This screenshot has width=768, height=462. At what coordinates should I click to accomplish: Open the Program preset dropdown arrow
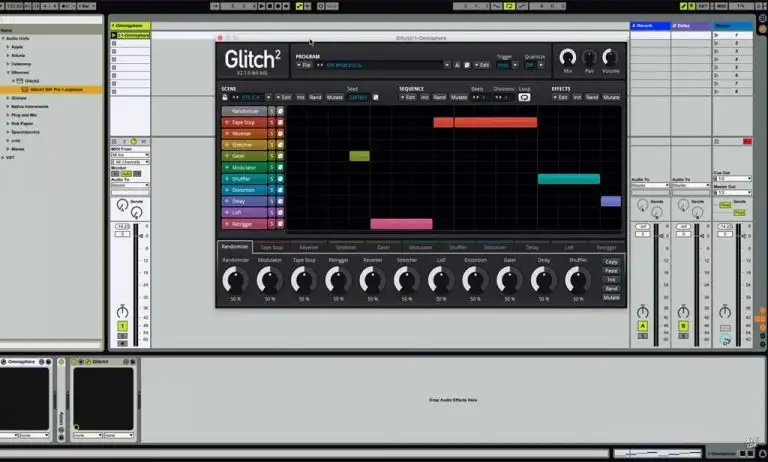click(447, 65)
